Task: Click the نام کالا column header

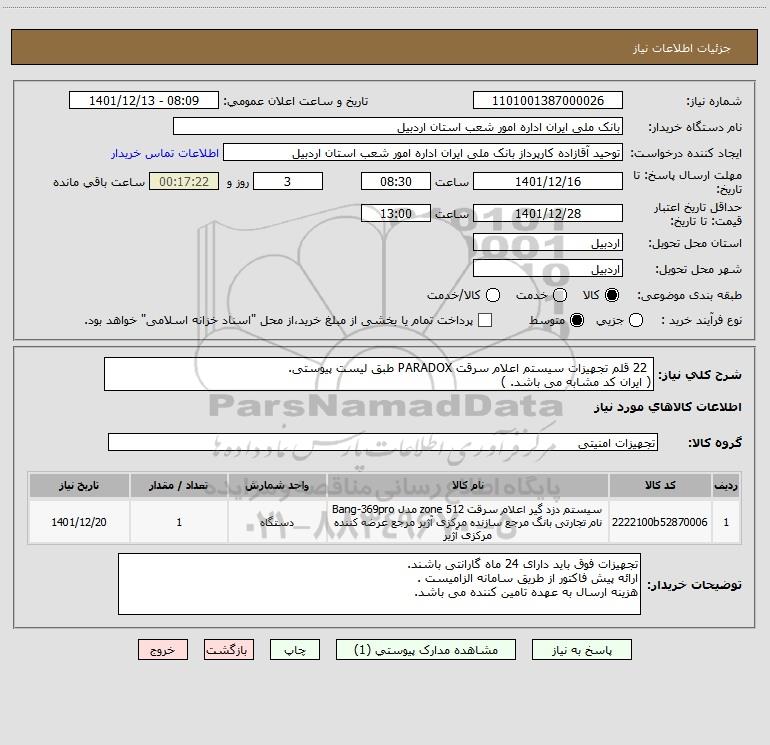Action: tap(468, 485)
